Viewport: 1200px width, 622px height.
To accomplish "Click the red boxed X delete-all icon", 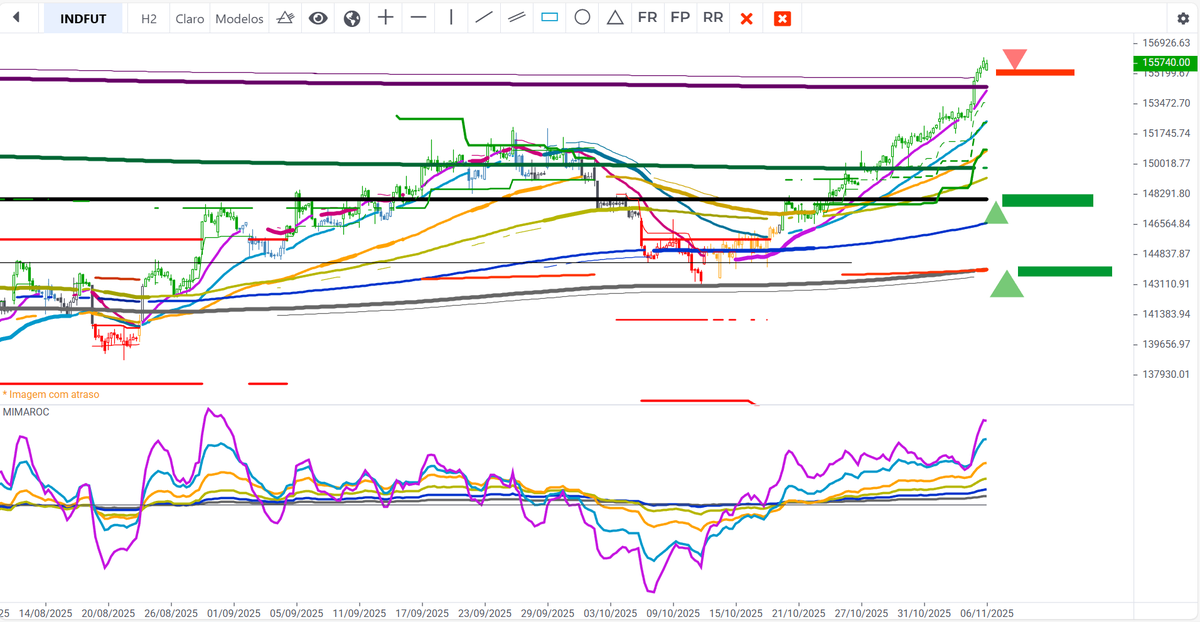I will [783, 18].
